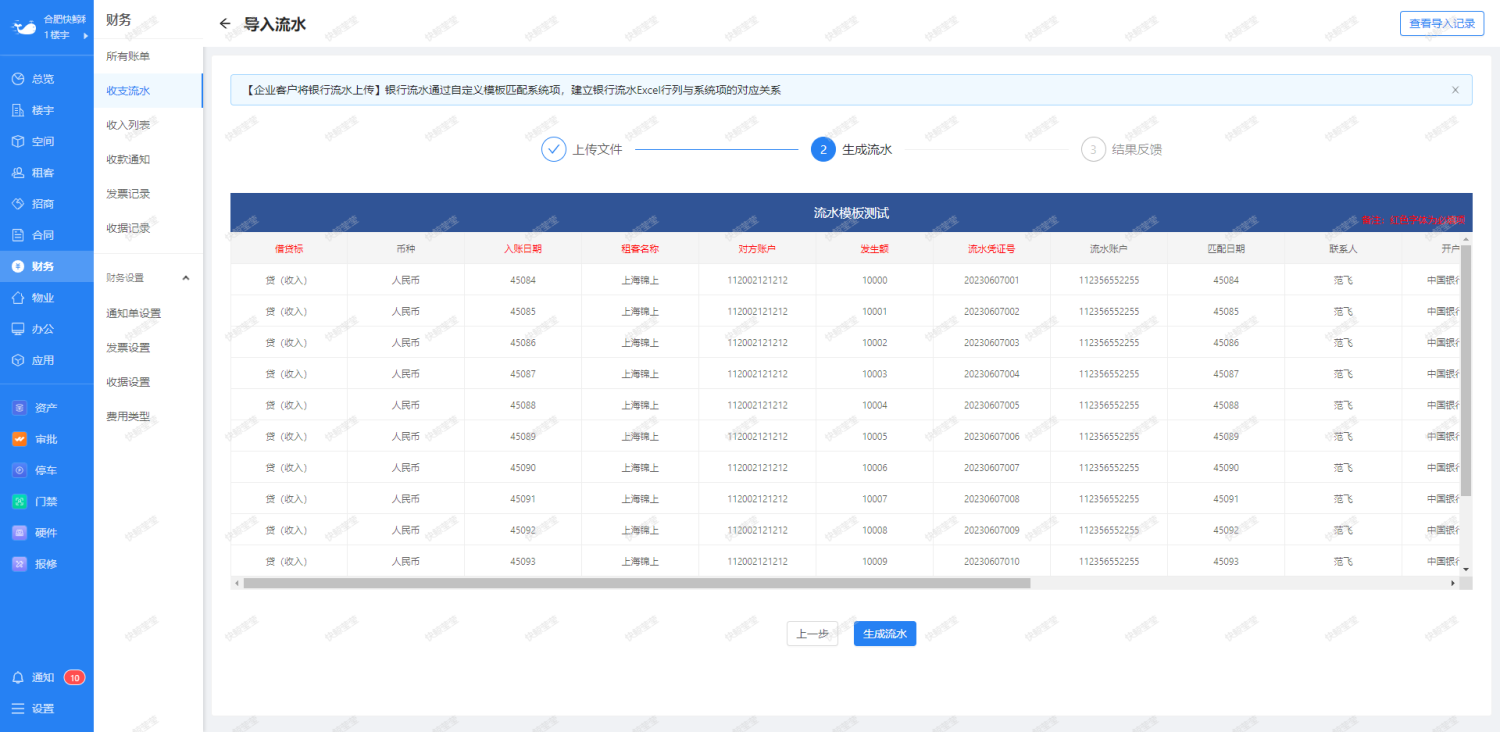1500x732 pixels.
Task: Open 发票记录 in finance menu
Action: pos(128,193)
